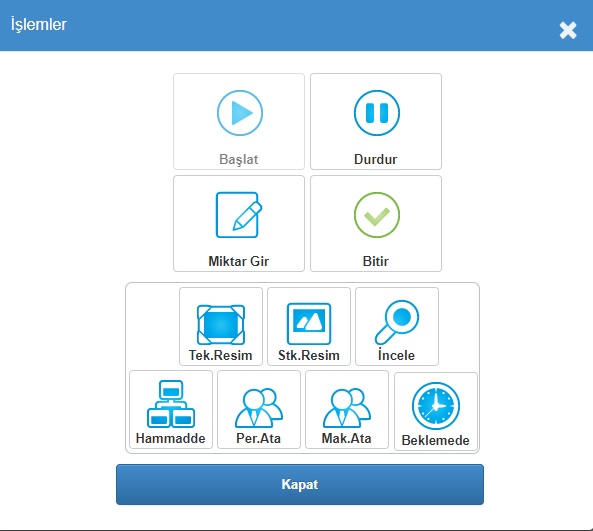Finish the operation with Bitir checkmark icon

click(x=377, y=215)
